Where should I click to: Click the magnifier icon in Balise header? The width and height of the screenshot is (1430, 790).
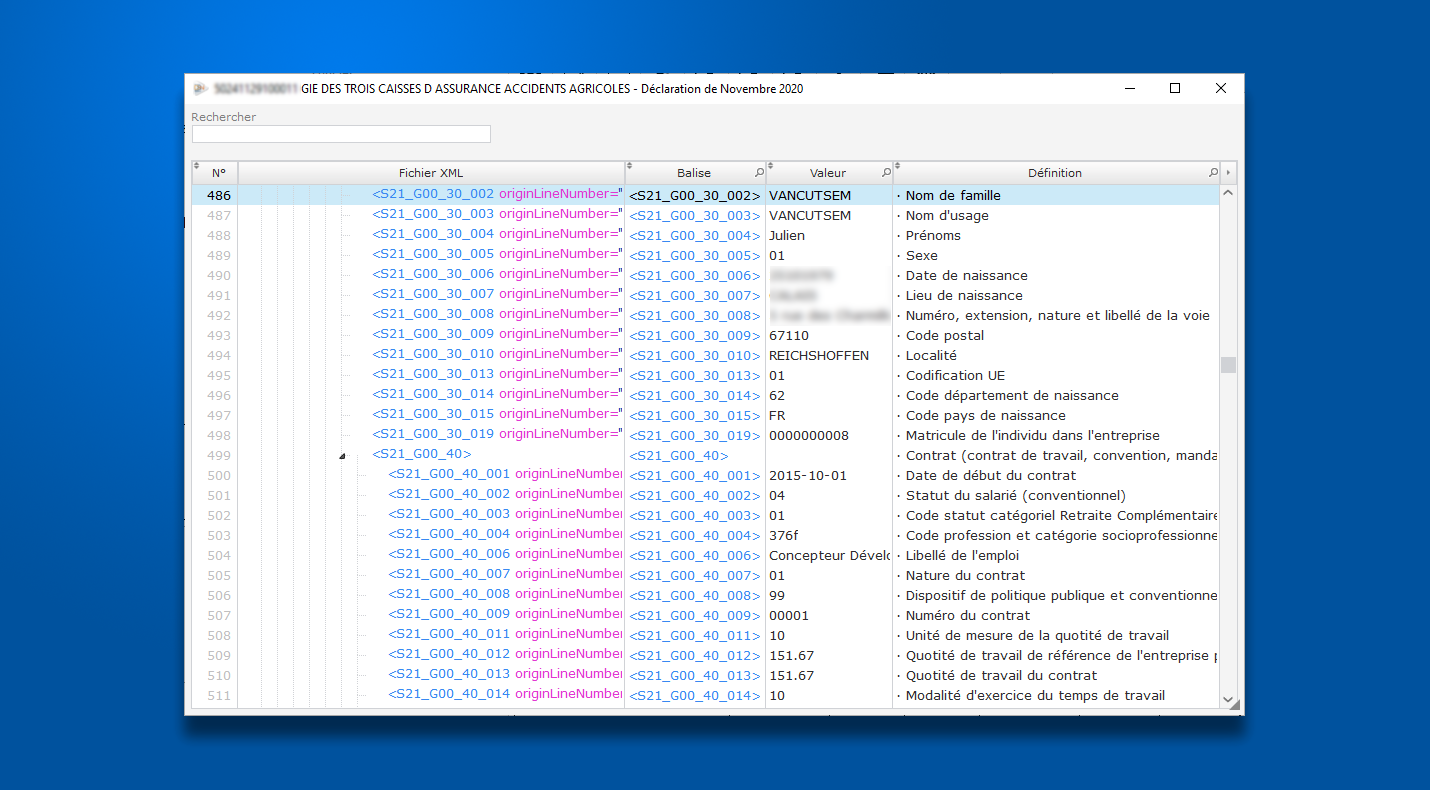tap(759, 173)
